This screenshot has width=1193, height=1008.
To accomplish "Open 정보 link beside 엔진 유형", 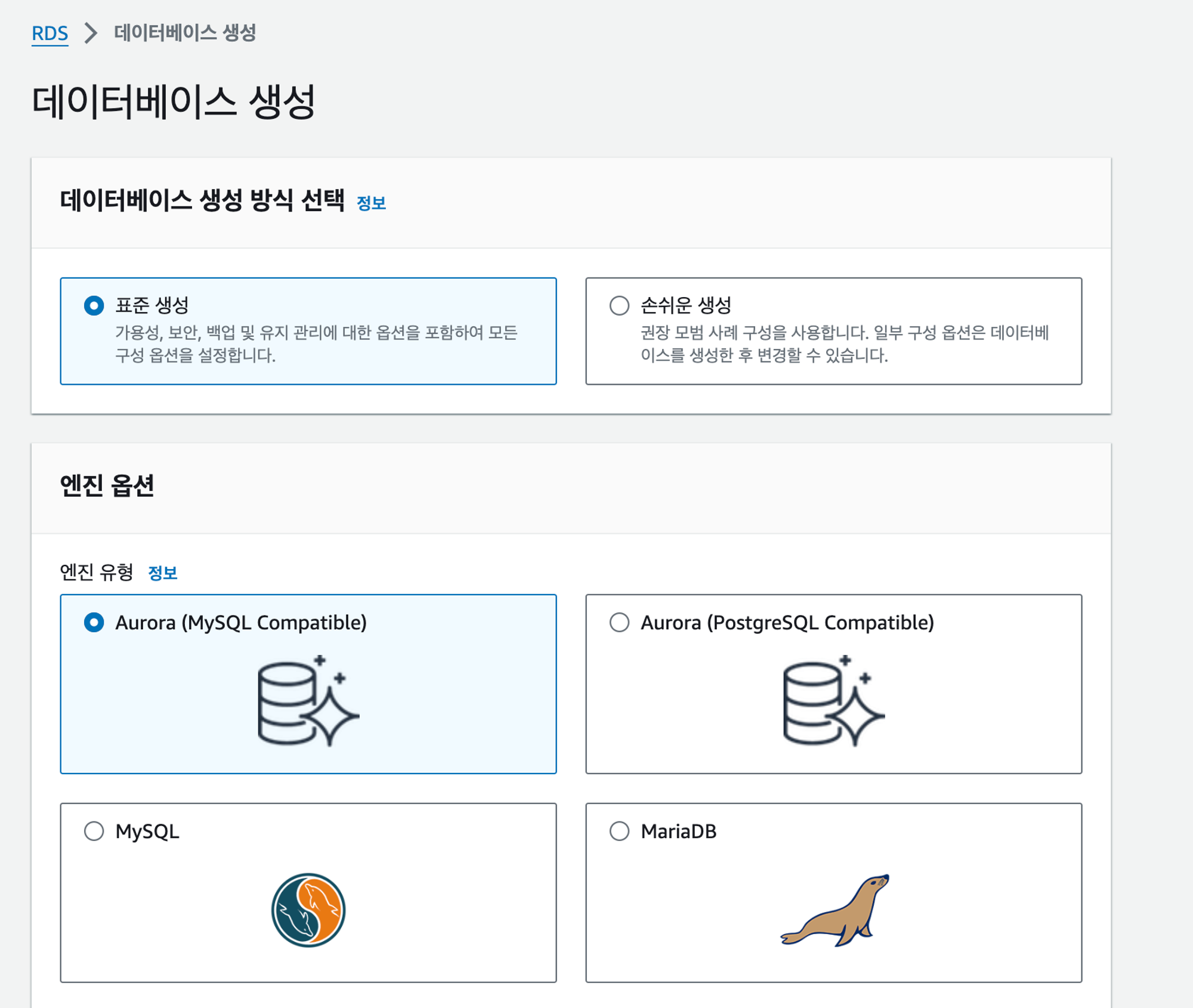I will point(162,573).
